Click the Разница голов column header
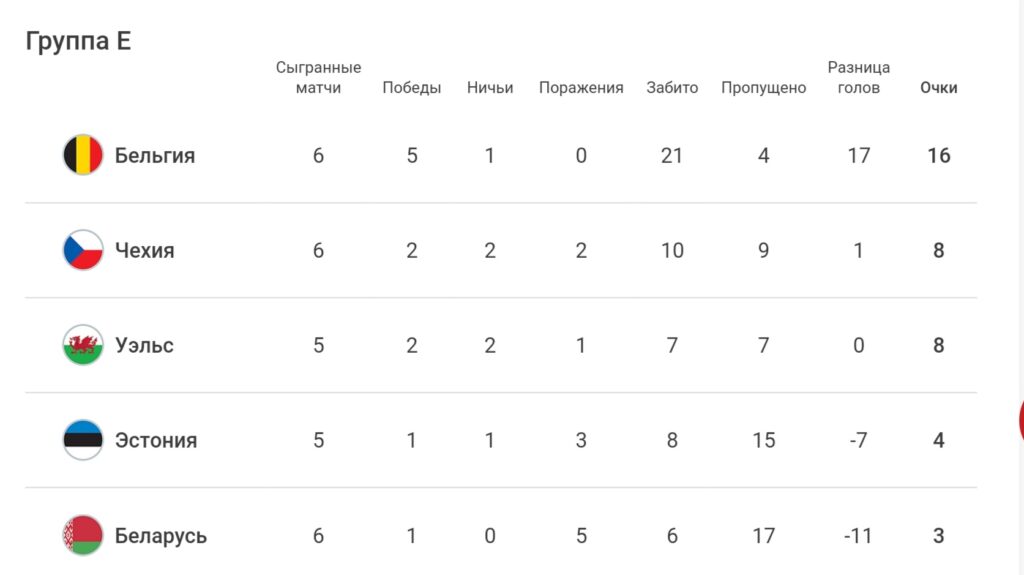 click(x=859, y=77)
